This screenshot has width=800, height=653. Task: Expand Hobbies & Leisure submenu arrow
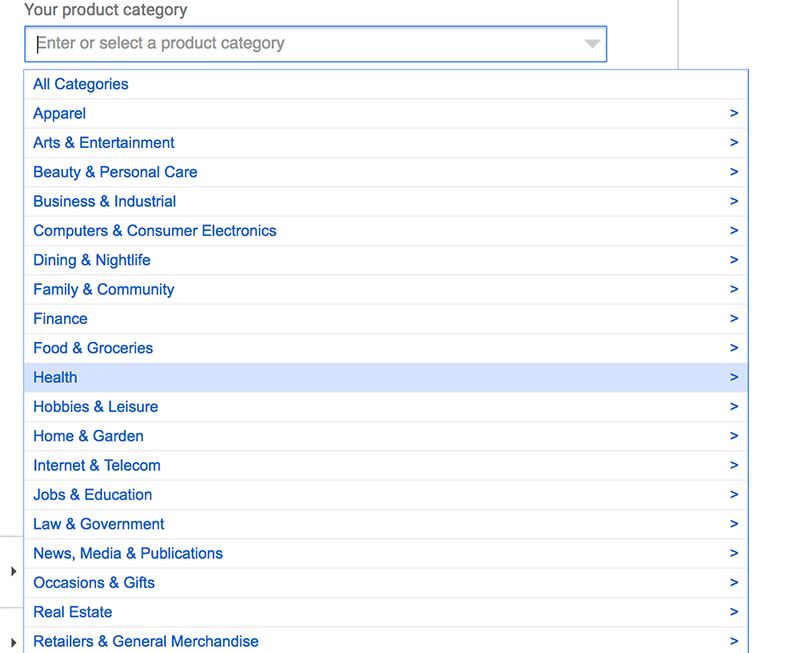coord(734,407)
